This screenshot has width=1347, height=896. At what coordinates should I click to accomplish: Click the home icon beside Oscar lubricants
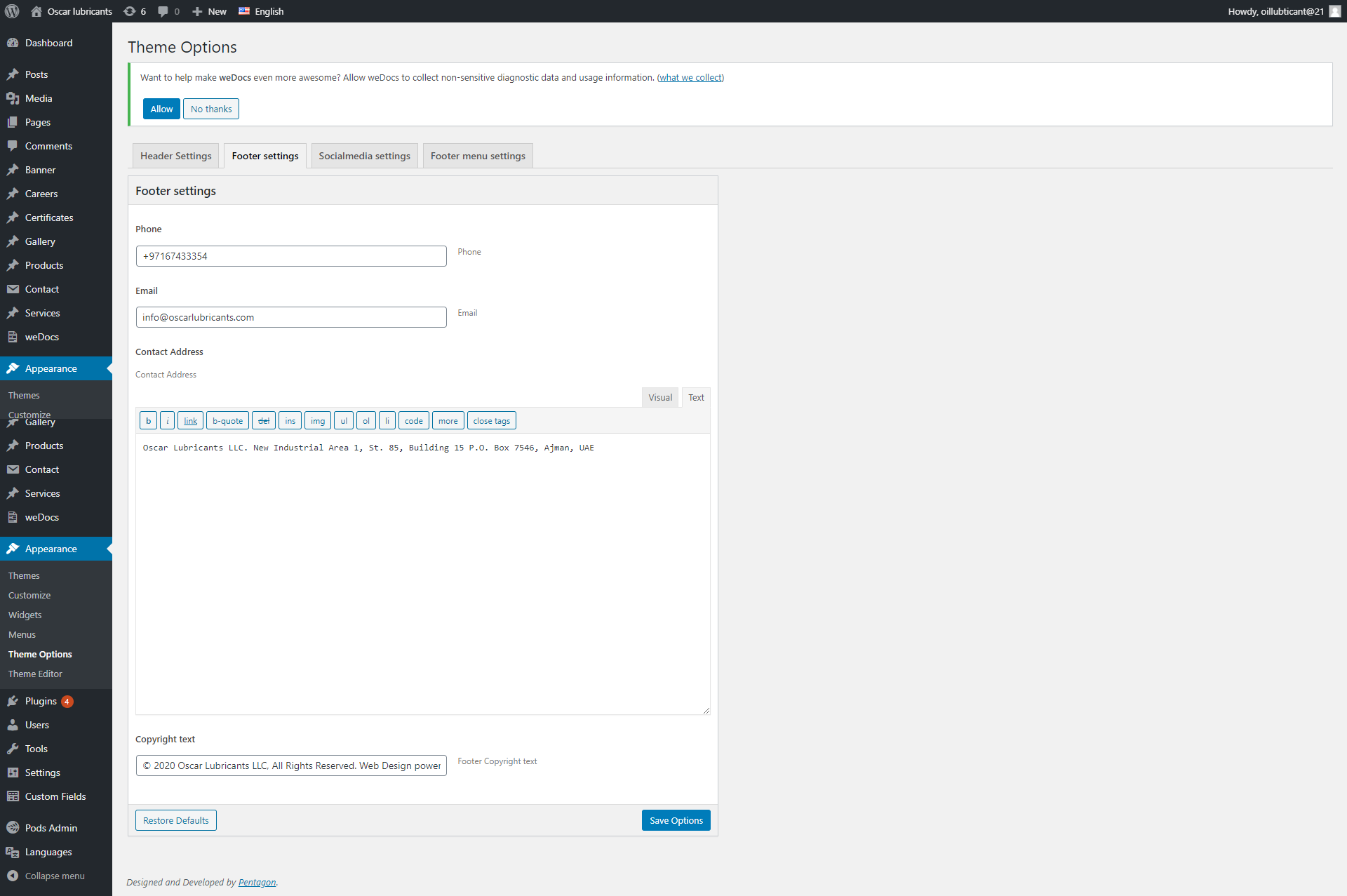(36, 11)
